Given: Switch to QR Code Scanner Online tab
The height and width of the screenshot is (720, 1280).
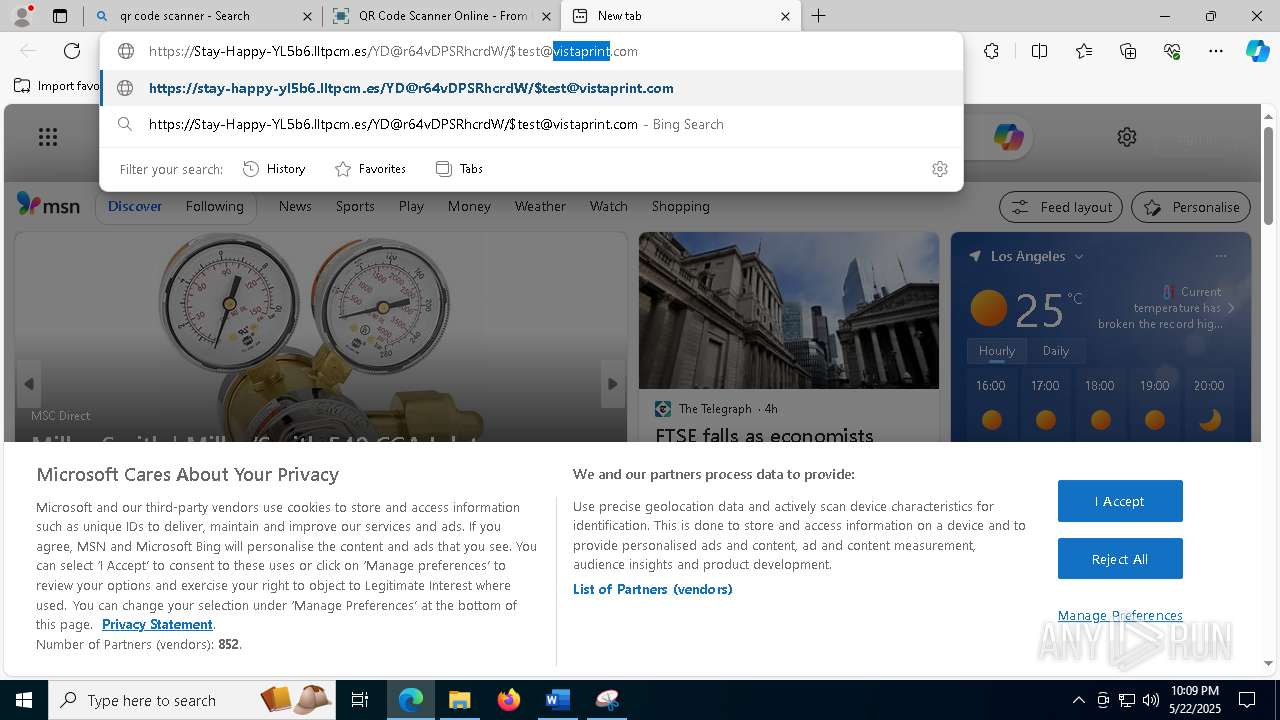Looking at the screenshot, I should click(x=441, y=16).
